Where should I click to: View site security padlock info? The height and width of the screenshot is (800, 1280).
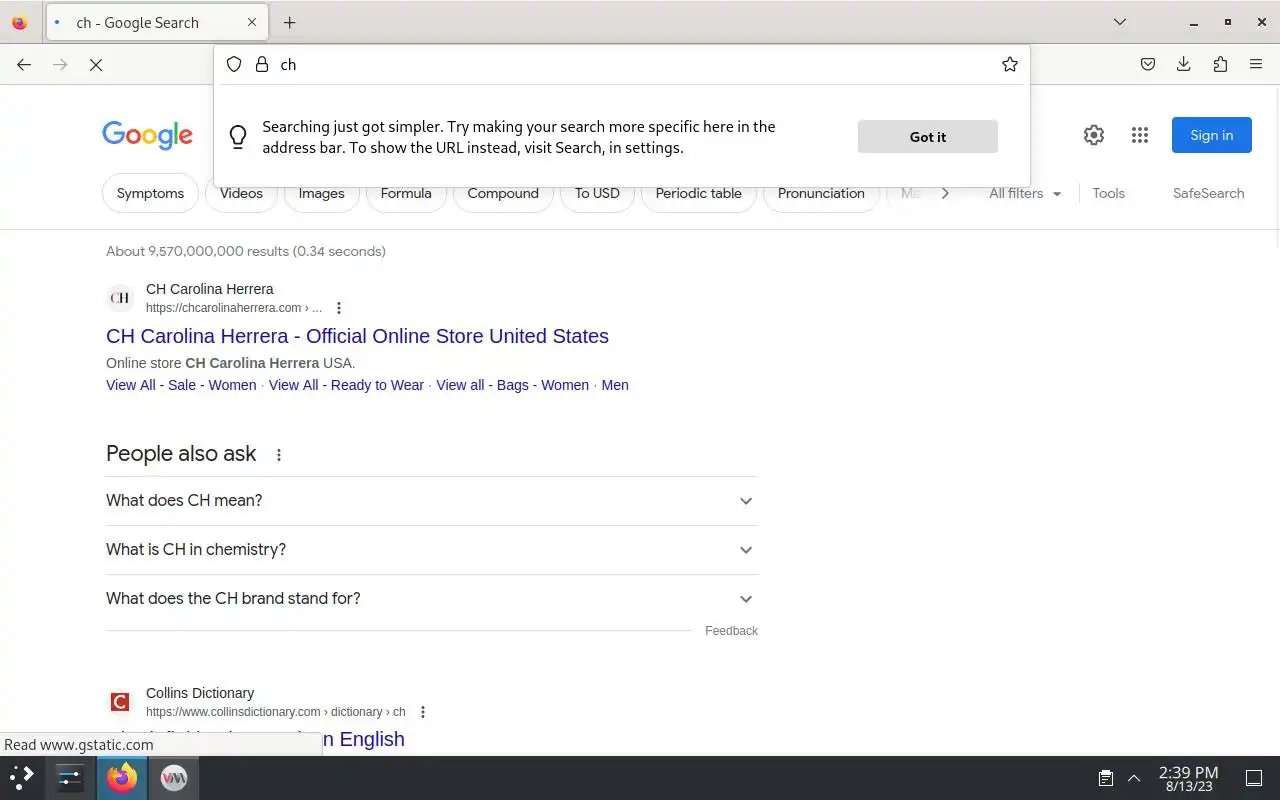click(x=262, y=64)
